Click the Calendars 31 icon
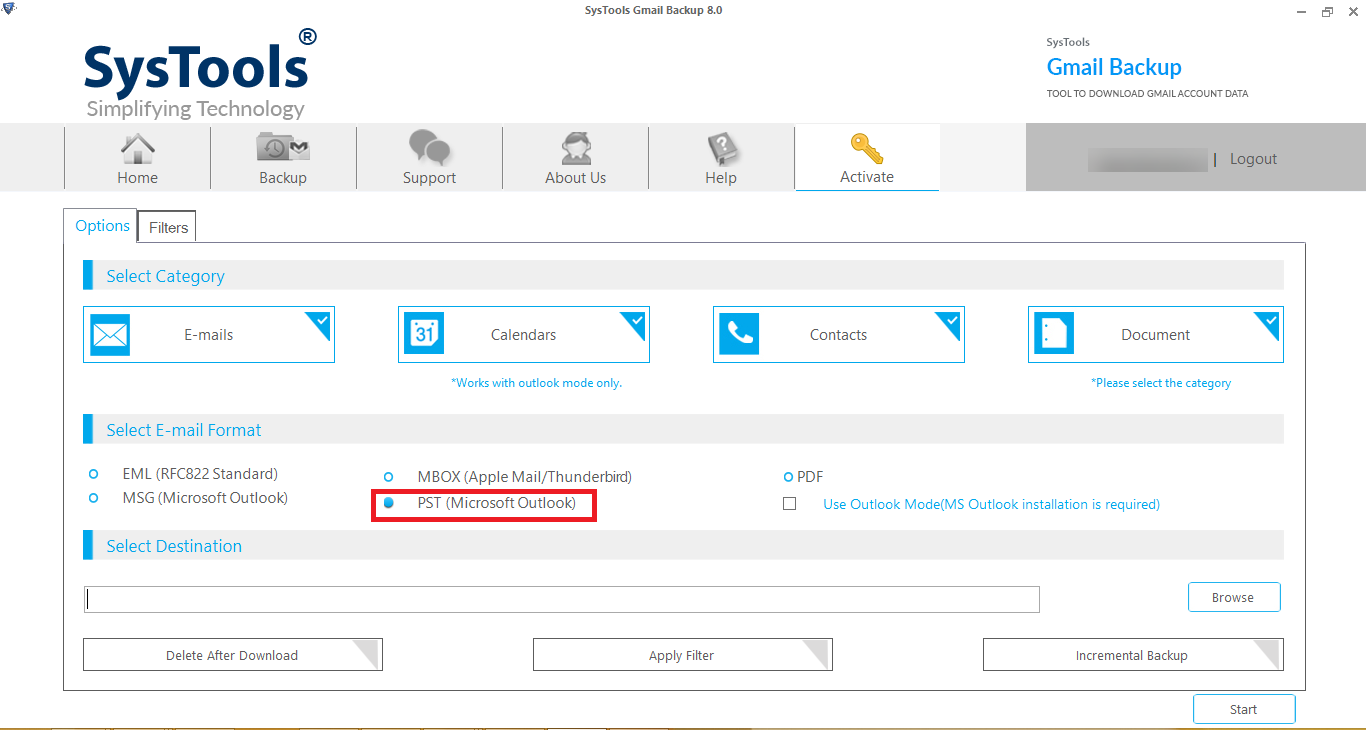The width and height of the screenshot is (1366, 730). (x=424, y=335)
